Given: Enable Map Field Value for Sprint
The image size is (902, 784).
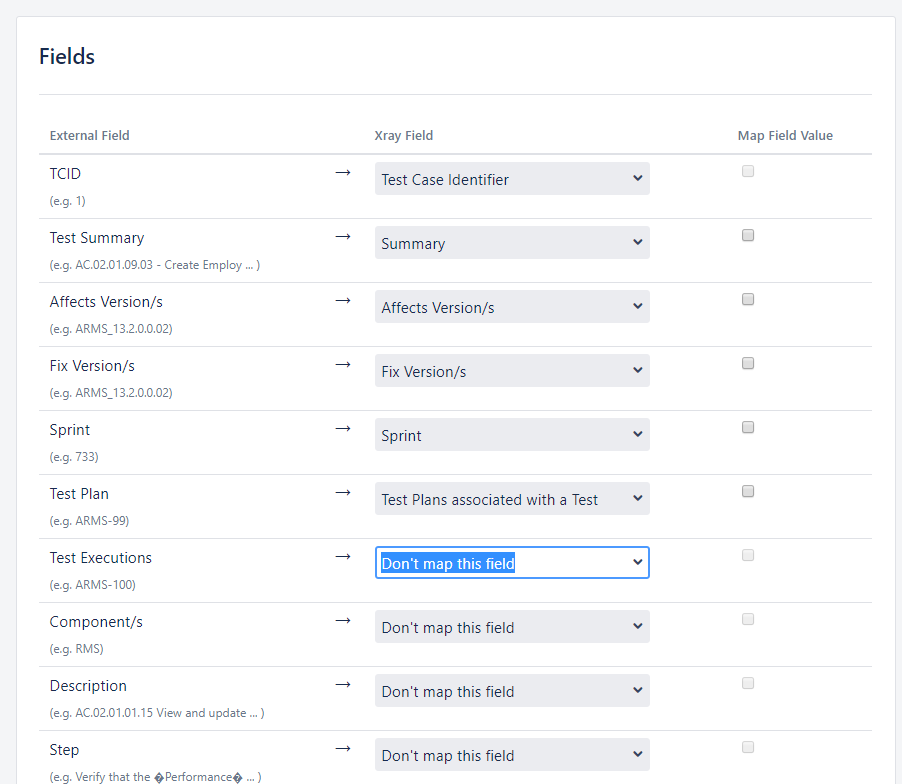Looking at the screenshot, I should tap(748, 427).
